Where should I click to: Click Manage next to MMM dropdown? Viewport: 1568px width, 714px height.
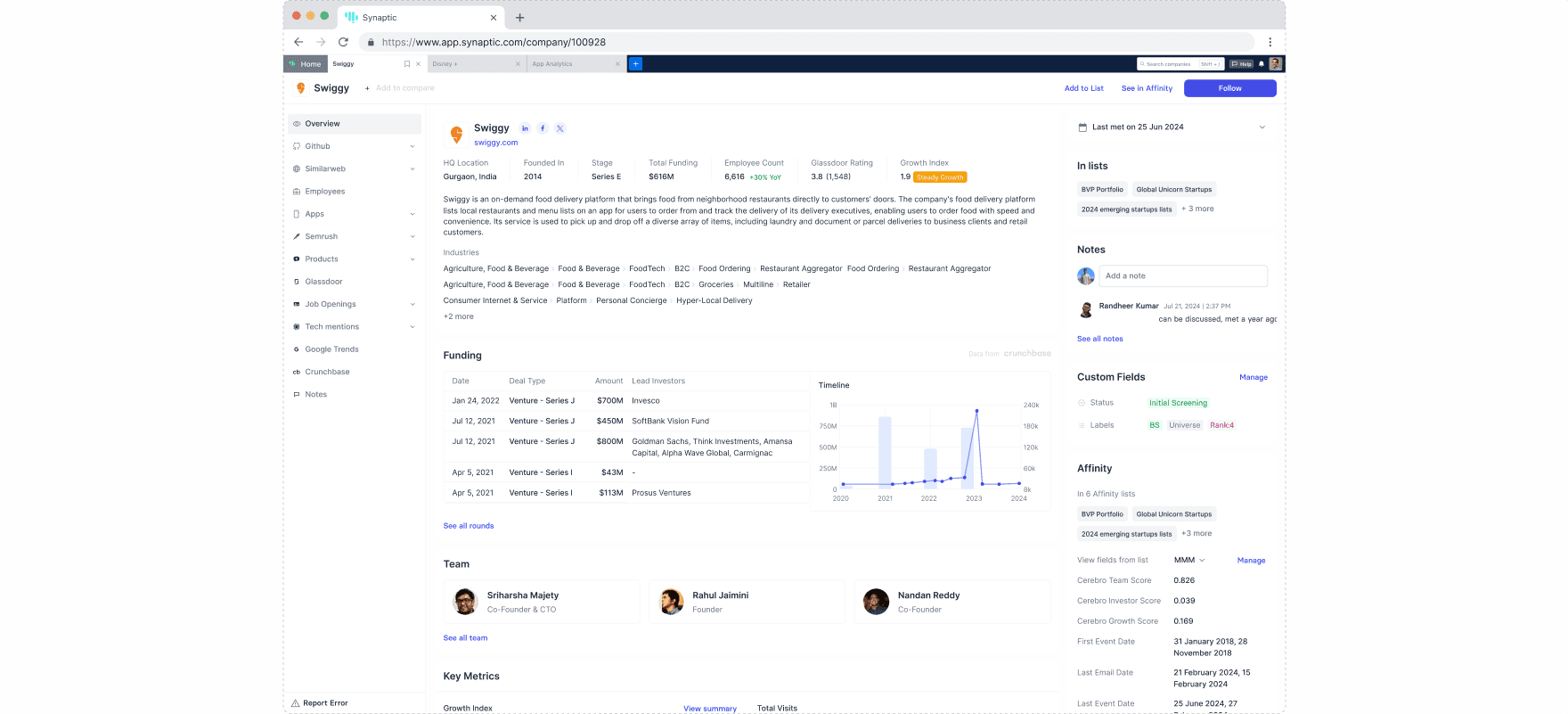point(1251,561)
